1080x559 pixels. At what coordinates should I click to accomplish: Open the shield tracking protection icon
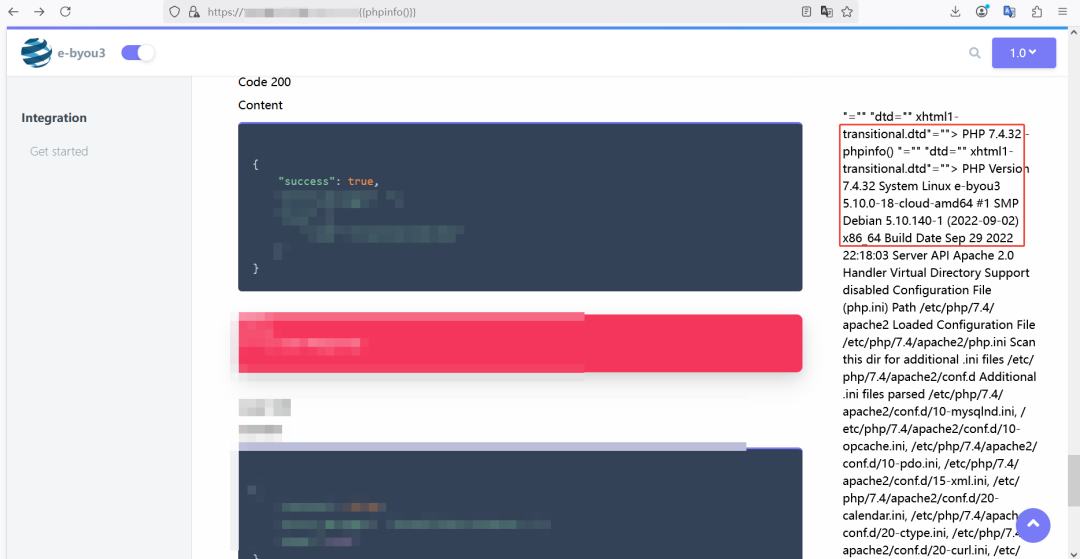point(174,12)
